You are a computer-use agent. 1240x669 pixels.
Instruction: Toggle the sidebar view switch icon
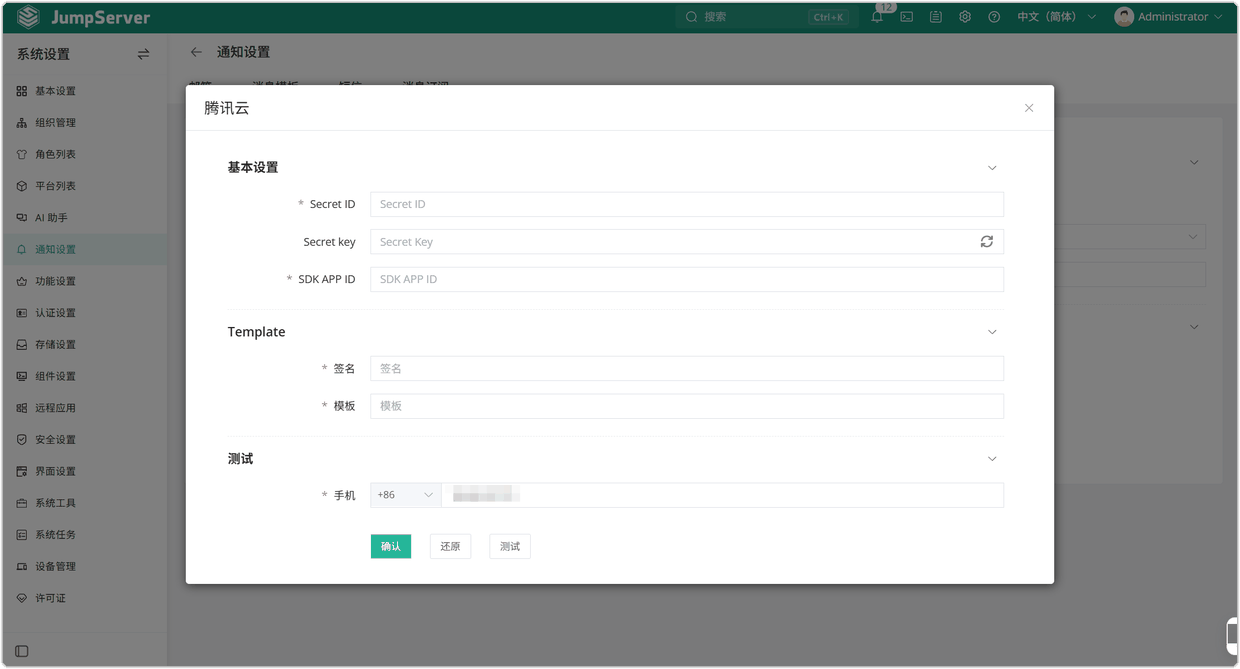tap(143, 54)
